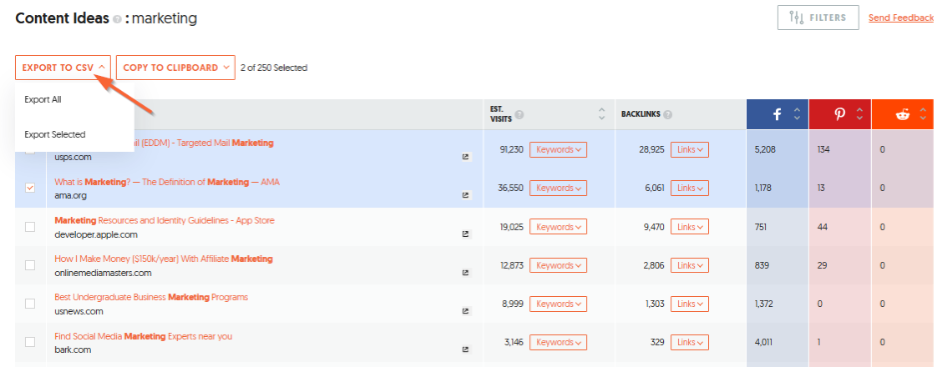Uncheck the ama.org row checkbox
Screen dimensions: 936x367
point(30,188)
